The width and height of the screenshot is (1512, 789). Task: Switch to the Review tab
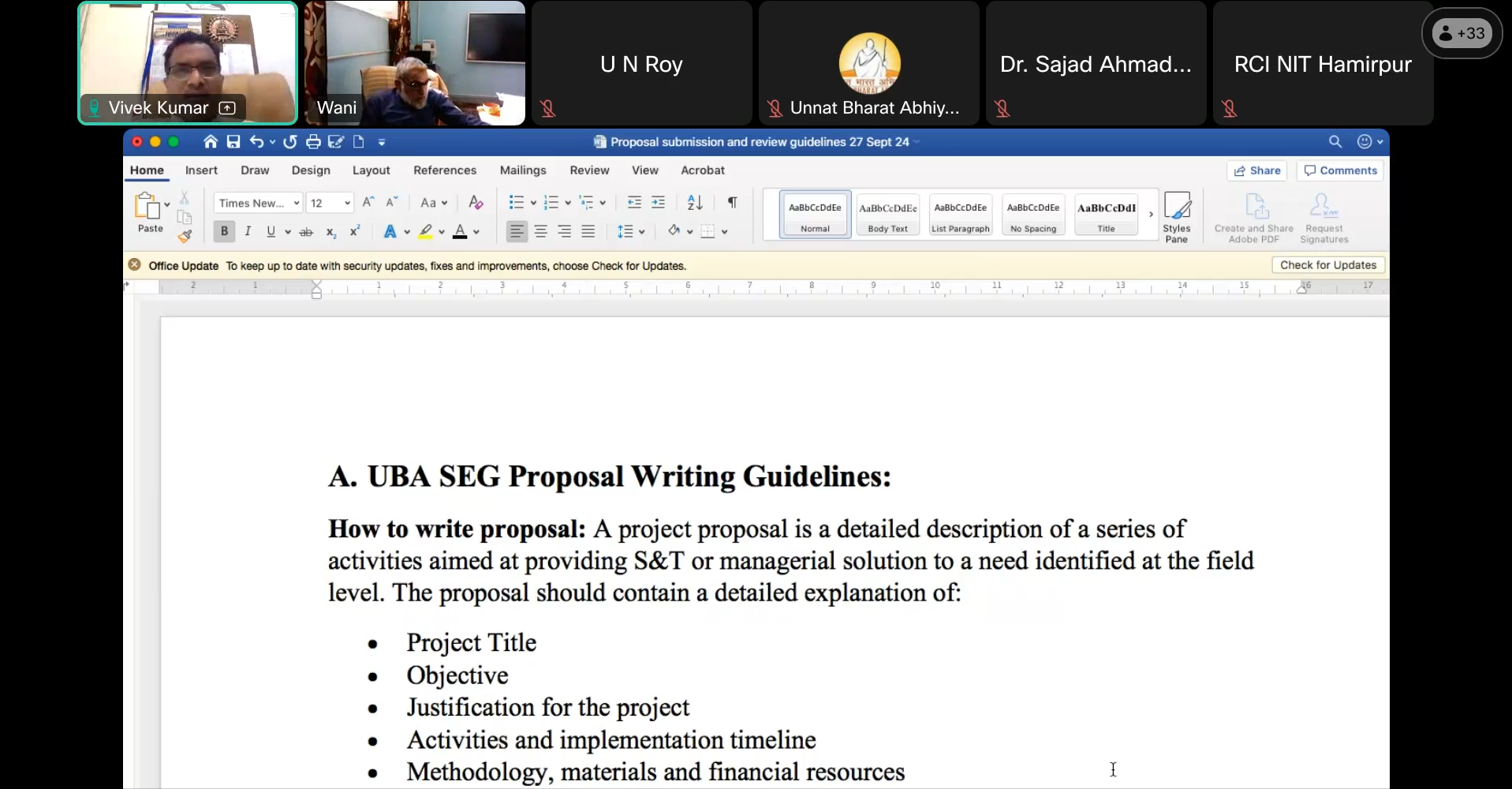(x=589, y=170)
